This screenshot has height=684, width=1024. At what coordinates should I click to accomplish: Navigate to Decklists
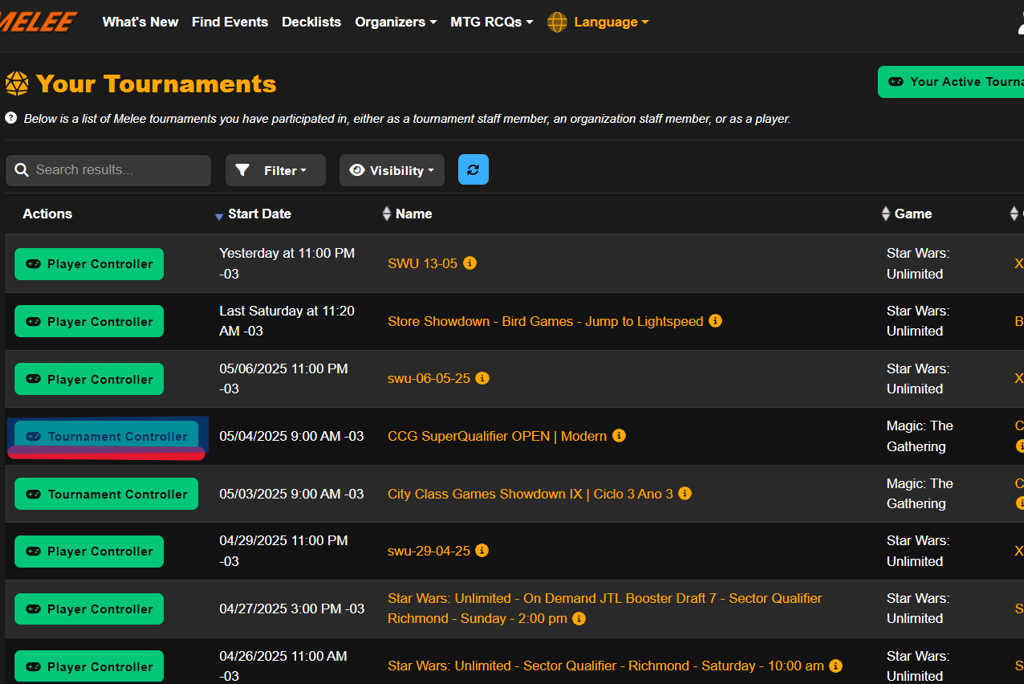[x=312, y=22]
